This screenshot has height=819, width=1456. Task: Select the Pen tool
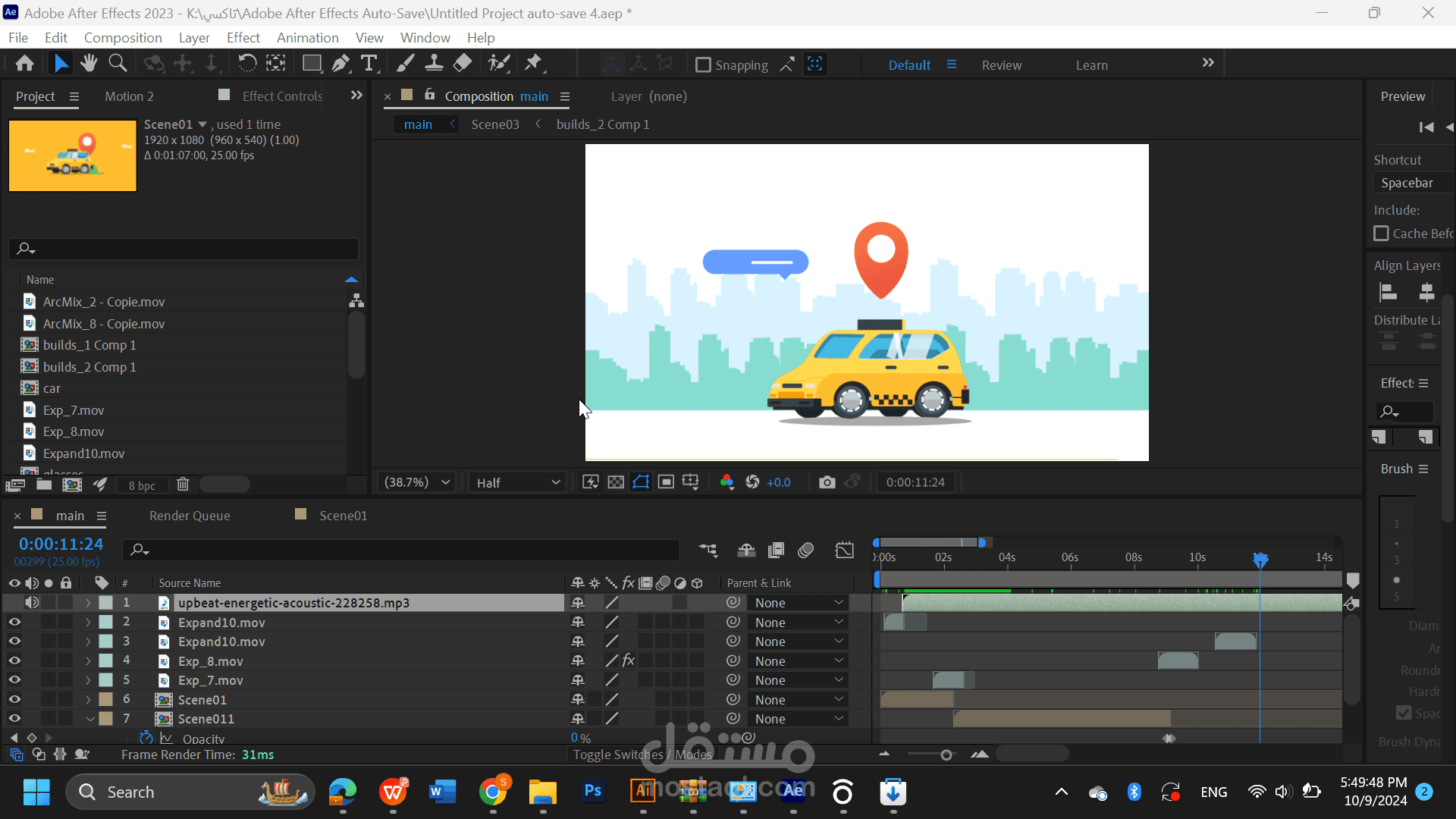coord(340,64)
